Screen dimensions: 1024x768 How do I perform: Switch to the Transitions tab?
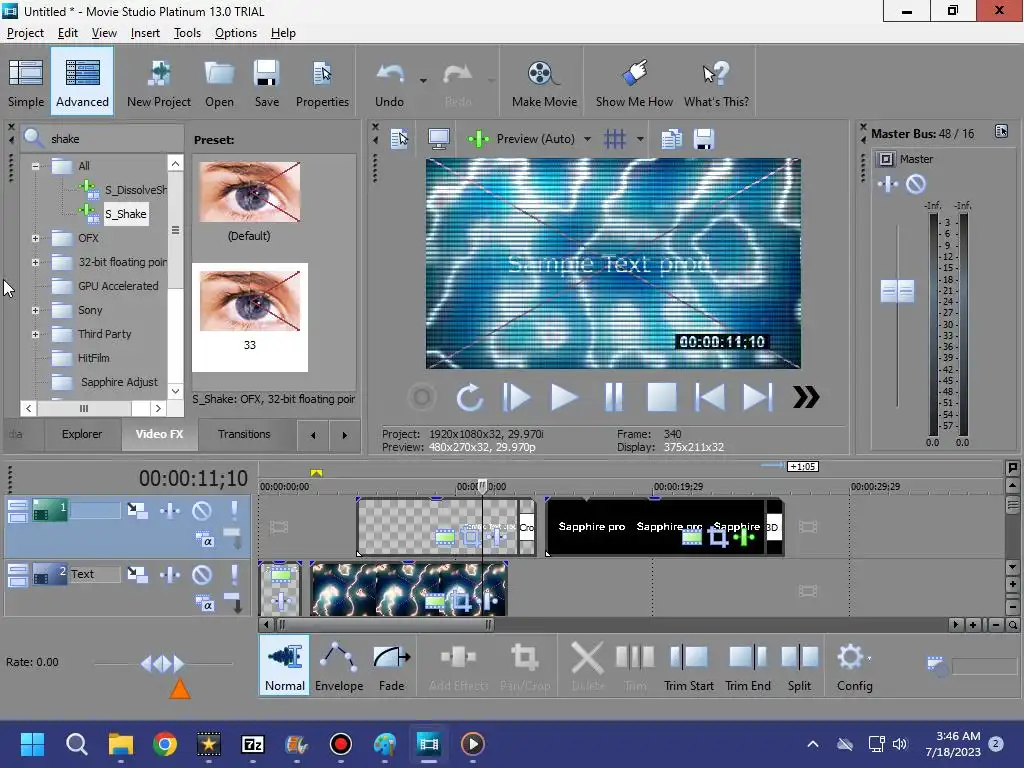pyautogui.click(x=244, y=434)
